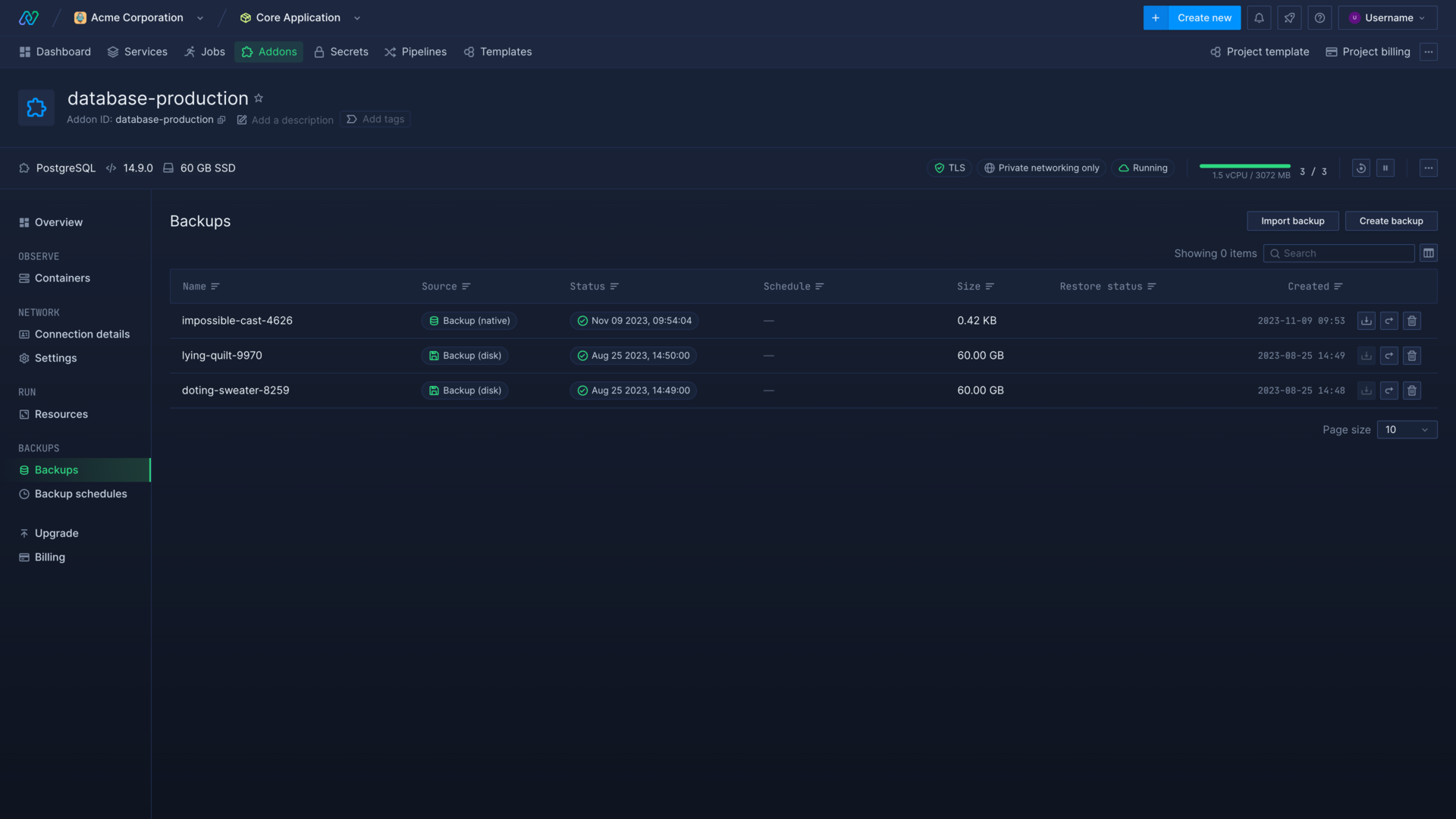Open the Jobs tab
Screen dimensions: 1456x819
pyautogui.click(x=205, y=52)
